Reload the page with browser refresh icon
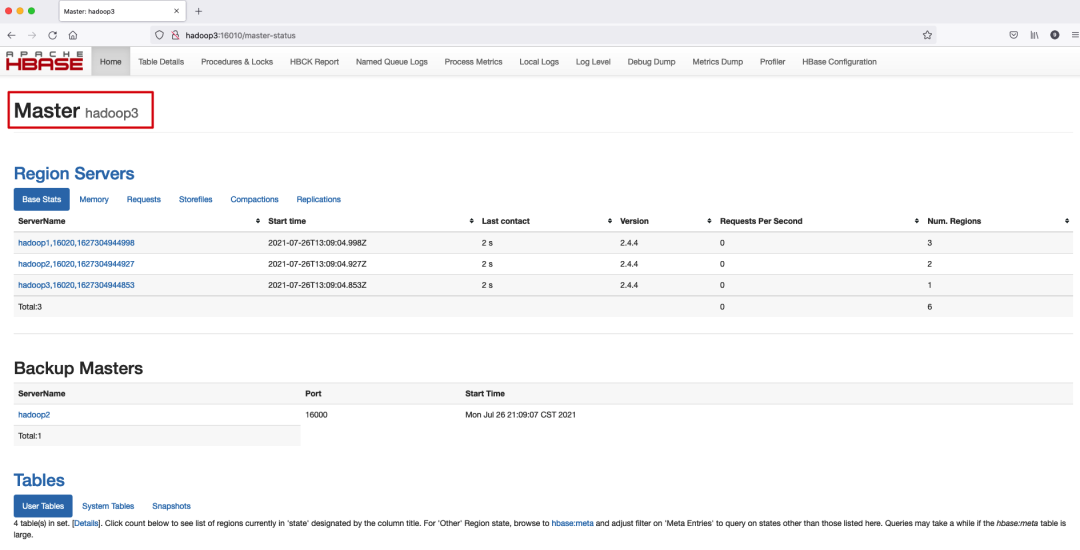 [x=52, y=35]
